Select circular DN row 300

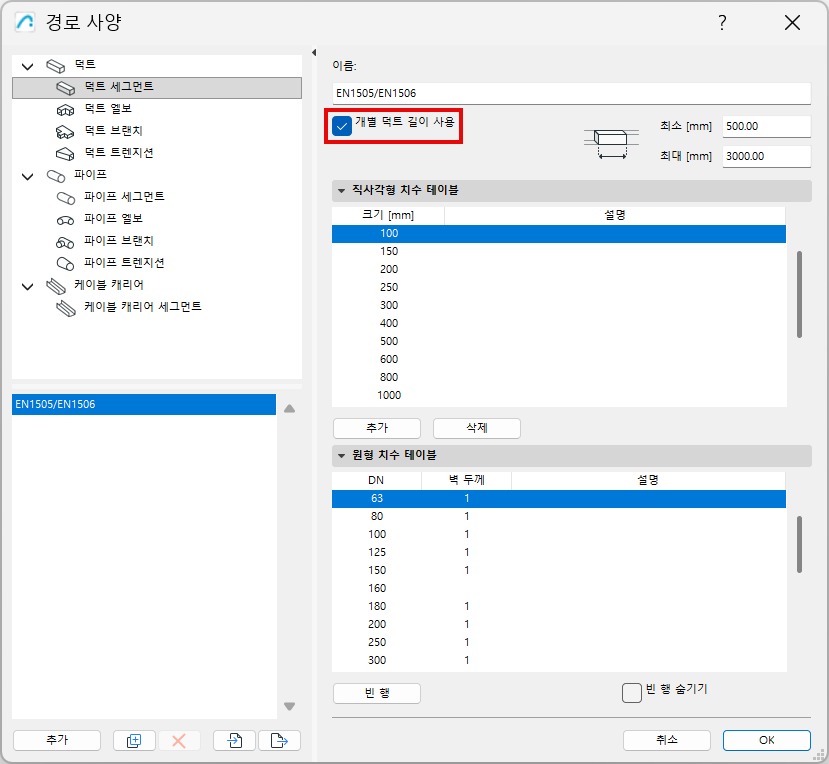coord(559,660)
